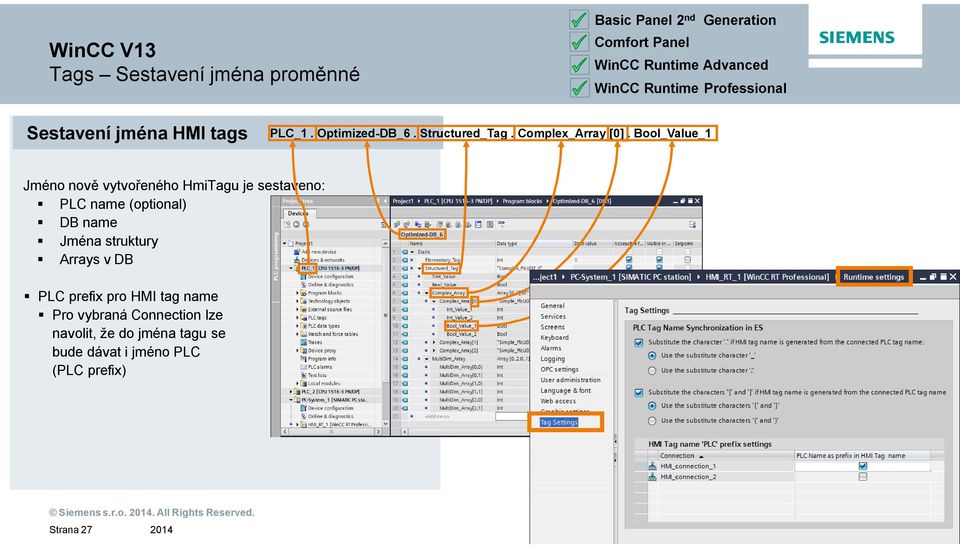Toggle 'Substitute the characters [ and ]' checkbox
The height and width of the screenshot is (548, 960).
[639, 392]
